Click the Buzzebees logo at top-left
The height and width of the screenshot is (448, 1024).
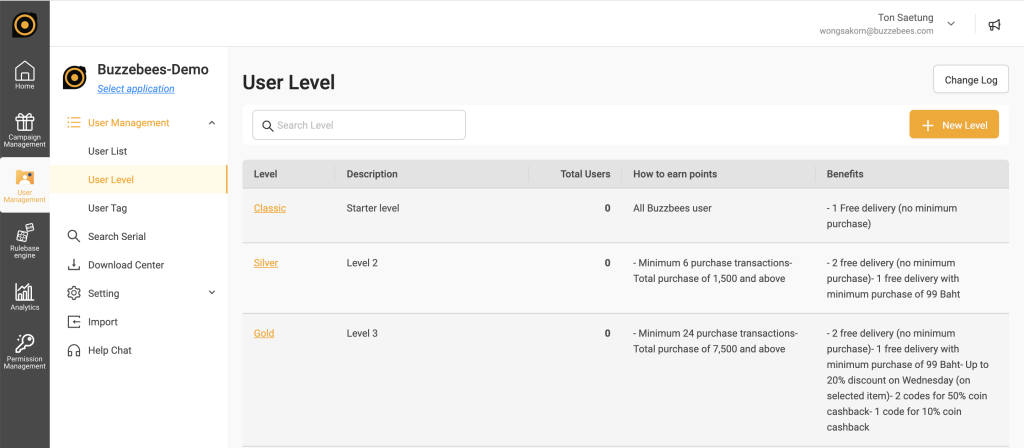pyautogui.click(x=24, y=24)
